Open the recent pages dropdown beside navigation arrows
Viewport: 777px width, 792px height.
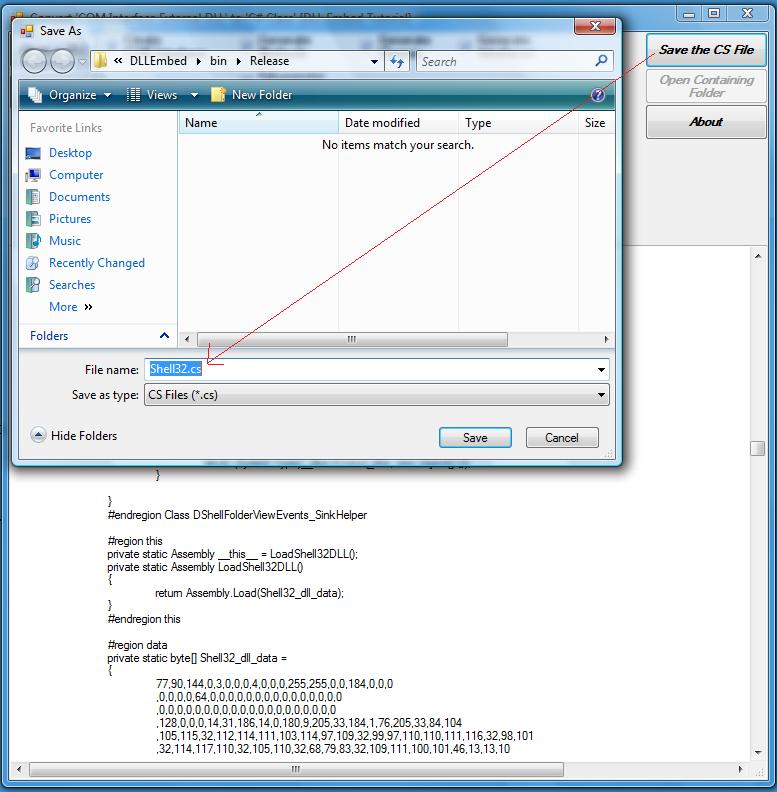click(x=82, y=62)
